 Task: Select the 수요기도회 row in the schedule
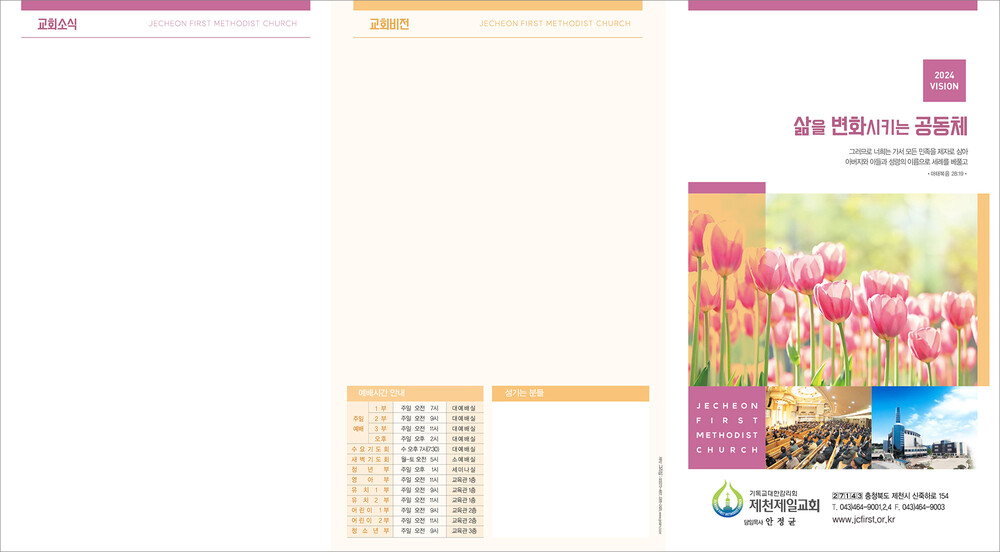pos(414,449)
